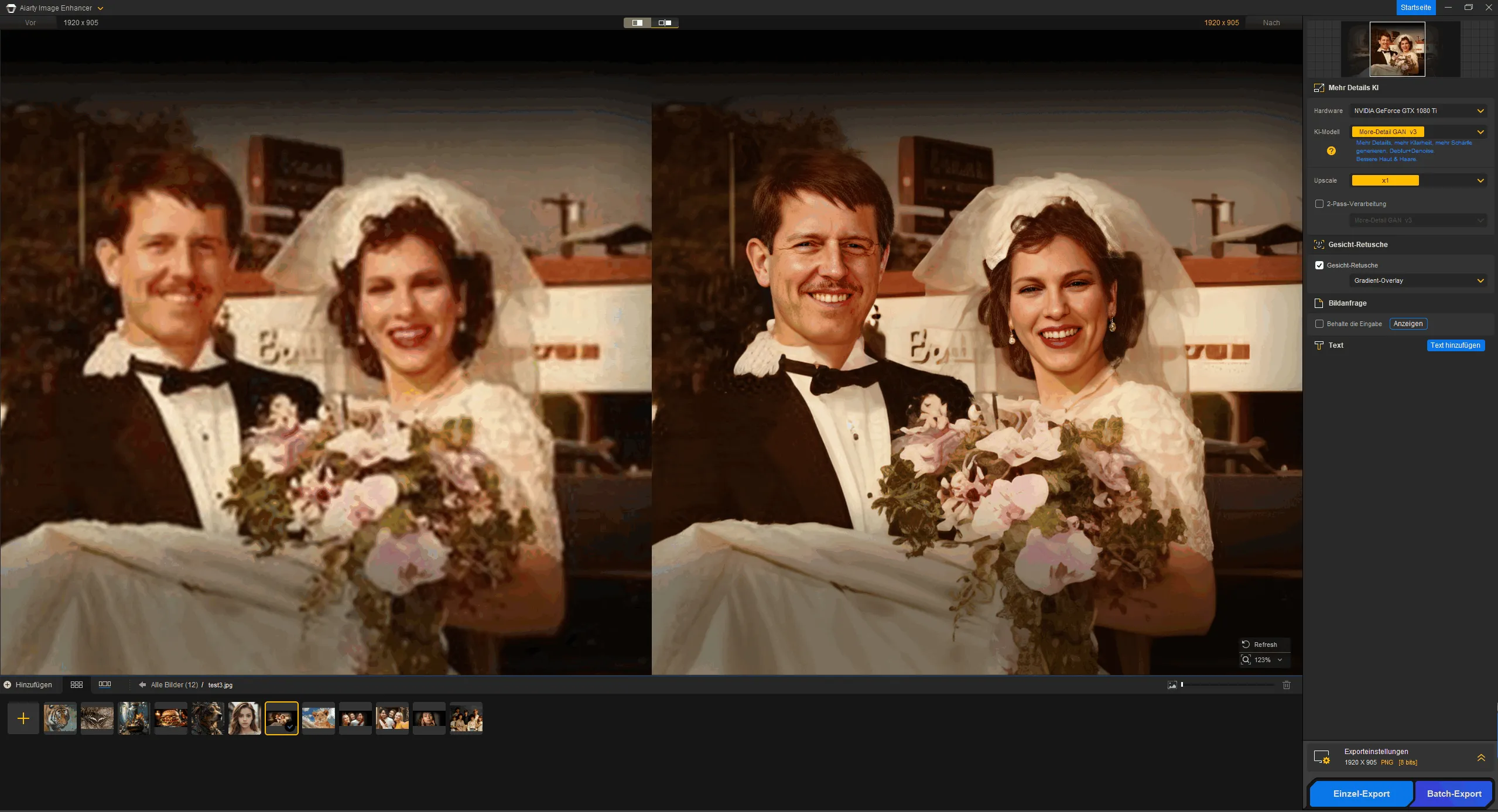This screenshot has width=1498, height=812.
Task: Click the yellow help question mark icon
Action: (1331, 151)
